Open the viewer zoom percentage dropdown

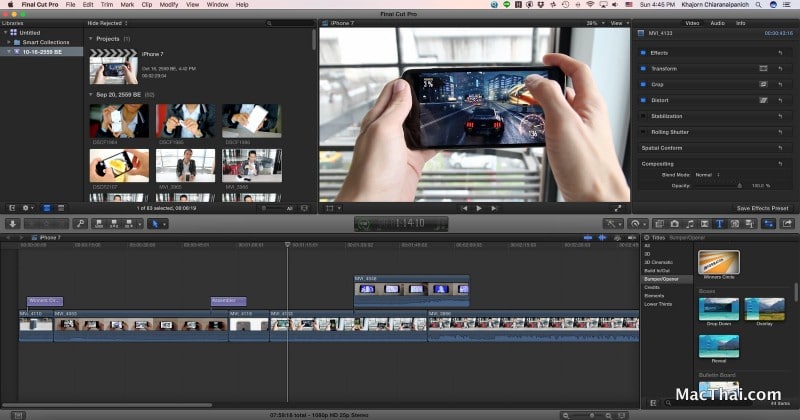[595, 23]
